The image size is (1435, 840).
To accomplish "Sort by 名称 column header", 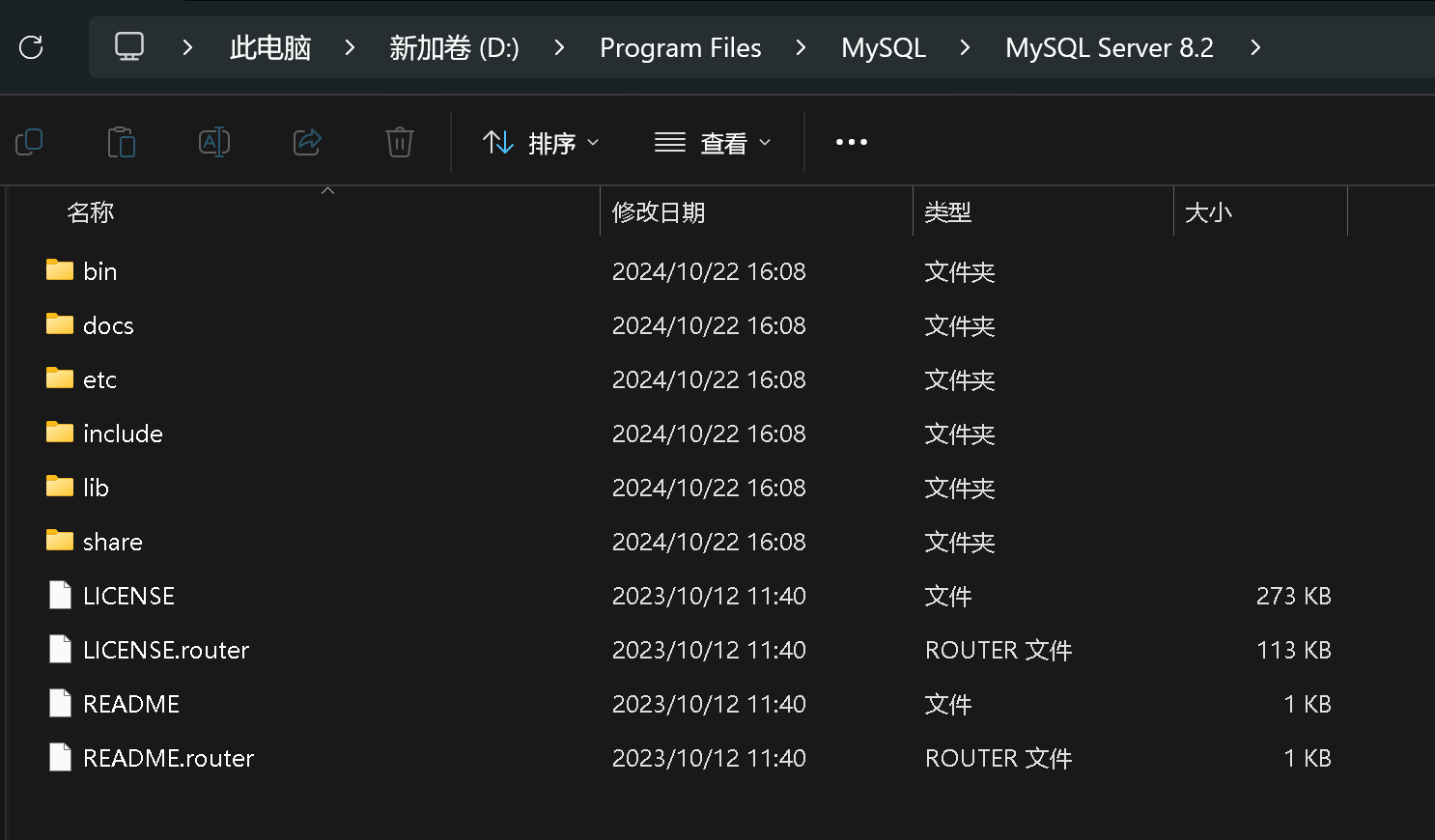I will pos(91,212).
